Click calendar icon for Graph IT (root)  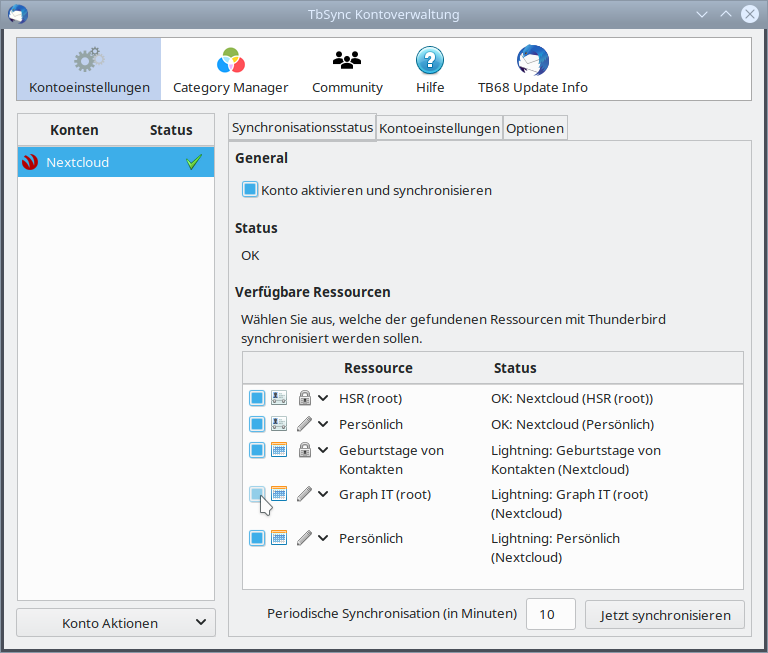click(279, 494)
